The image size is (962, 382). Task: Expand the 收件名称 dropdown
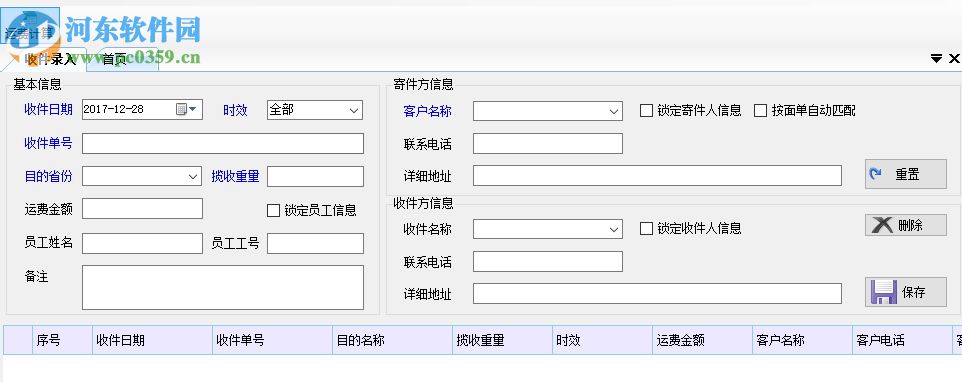(x=614, y=229)
